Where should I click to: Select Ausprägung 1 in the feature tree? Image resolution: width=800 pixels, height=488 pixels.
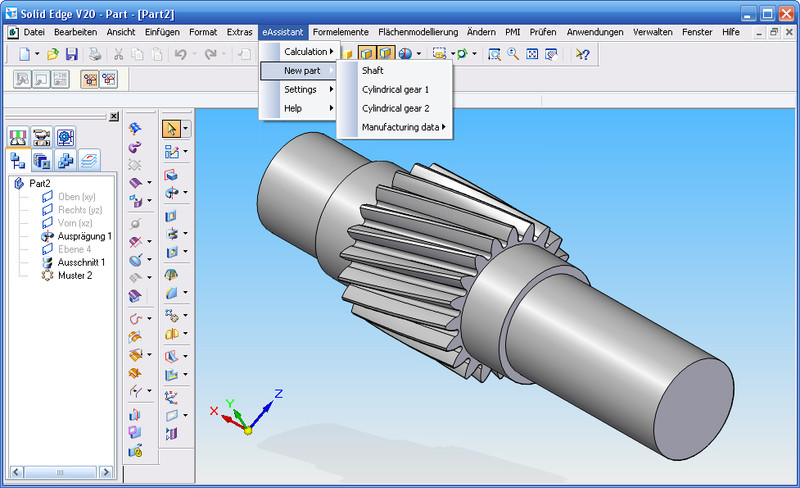coord(84,236)
